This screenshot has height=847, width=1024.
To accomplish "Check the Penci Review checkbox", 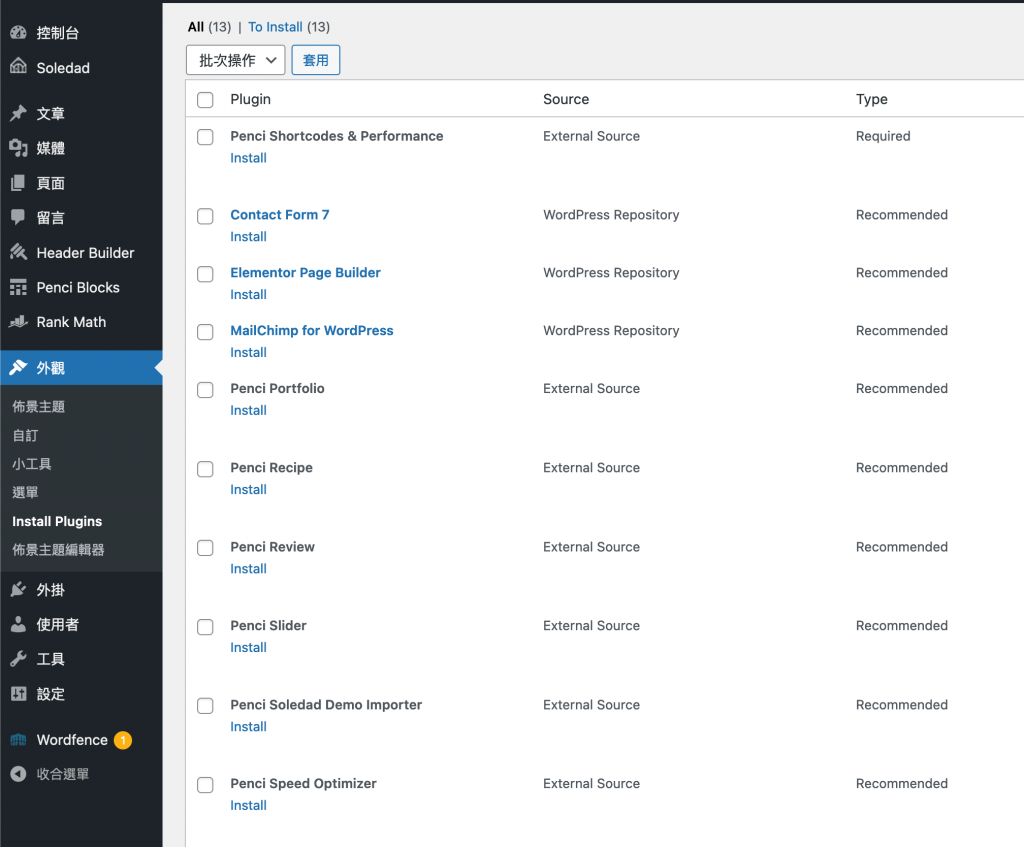I will tap(205, 548).
